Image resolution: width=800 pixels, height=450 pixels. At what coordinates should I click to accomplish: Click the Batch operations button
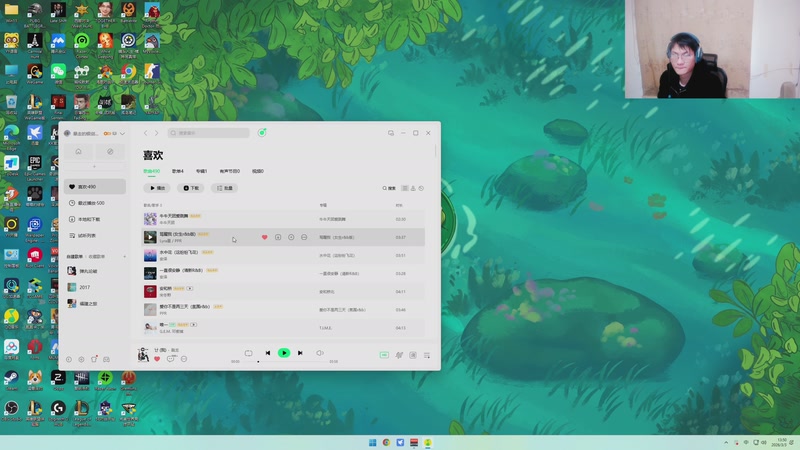pyautogui.click(x=224, y=188)
